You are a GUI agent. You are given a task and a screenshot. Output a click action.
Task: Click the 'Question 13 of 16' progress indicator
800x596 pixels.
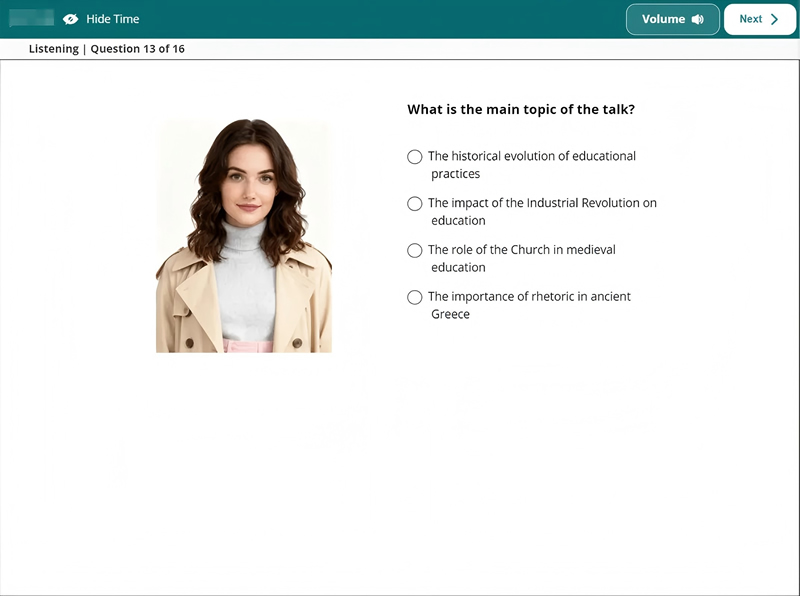137,49
